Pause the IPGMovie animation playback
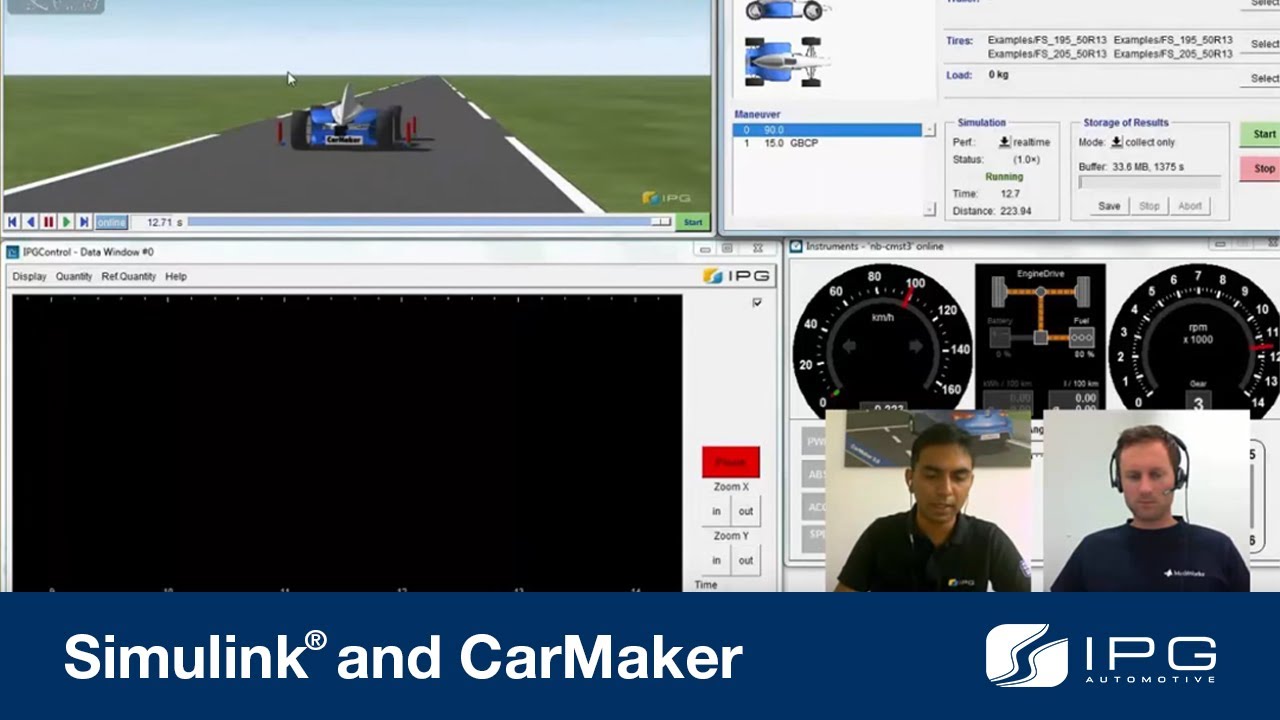The width and height of the screenshot is (1280, 720). point(48,222)
